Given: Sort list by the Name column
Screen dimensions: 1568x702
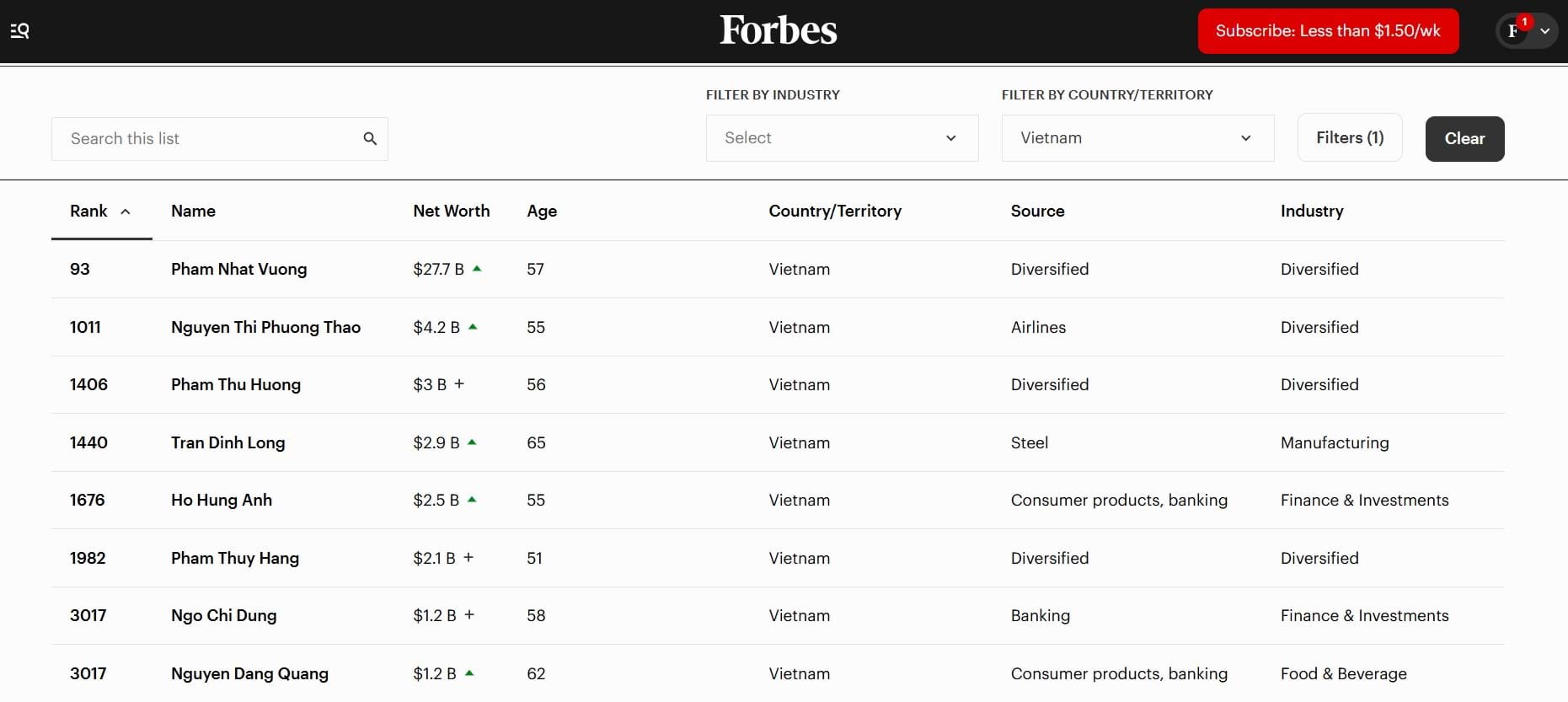Looking at the screenshot, I should click(193, 212).
